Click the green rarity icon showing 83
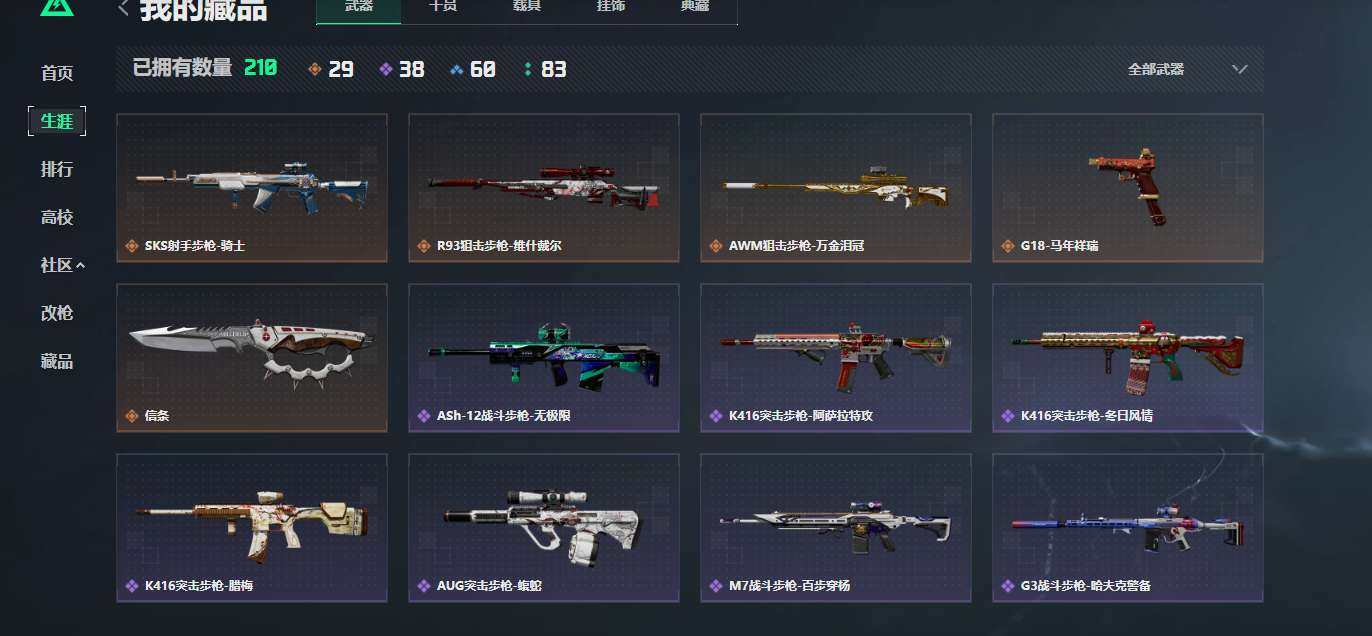Screen dimensions: 1372x636 pyautogui.click(x=528, y=69)
